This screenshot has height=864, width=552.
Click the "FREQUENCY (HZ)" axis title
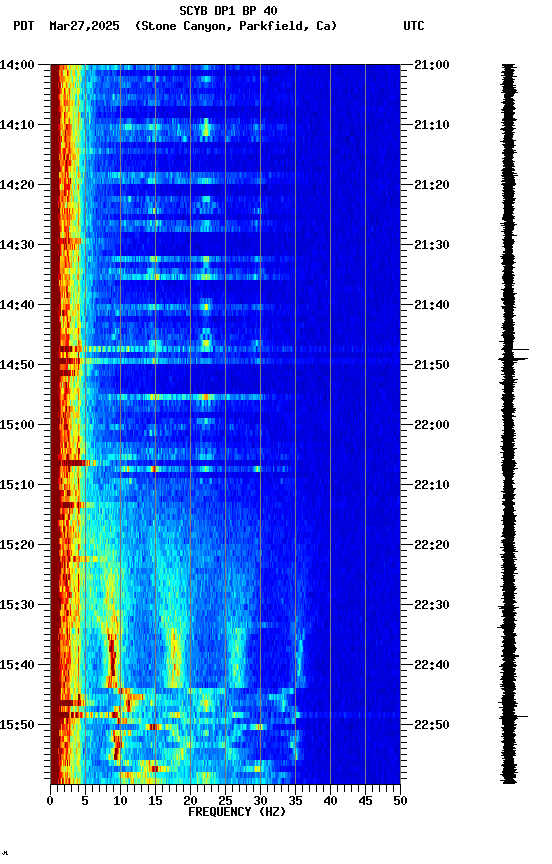pyautogui.click(x=237, y=812)
